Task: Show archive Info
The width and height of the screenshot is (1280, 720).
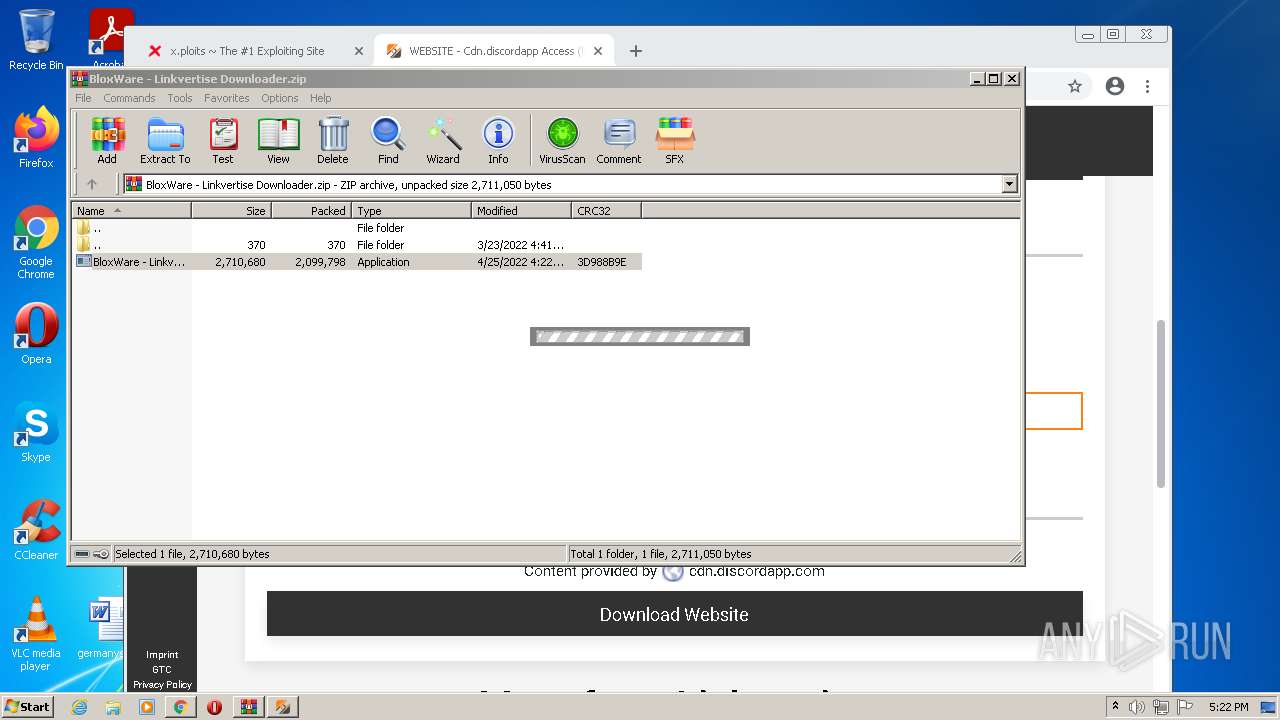Action: (498, 140)
